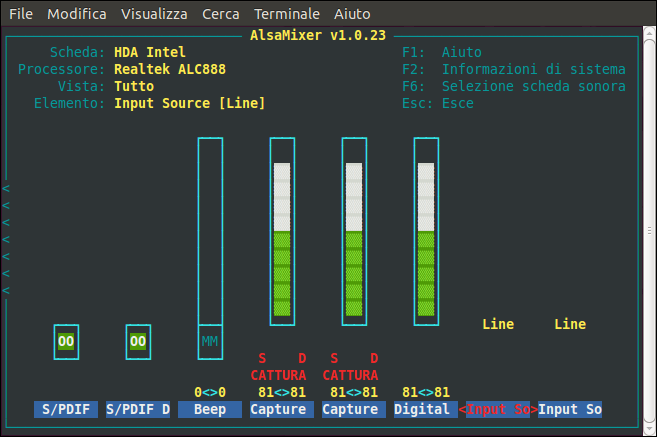Click the Digital volume bar

(x=426, y=231)
